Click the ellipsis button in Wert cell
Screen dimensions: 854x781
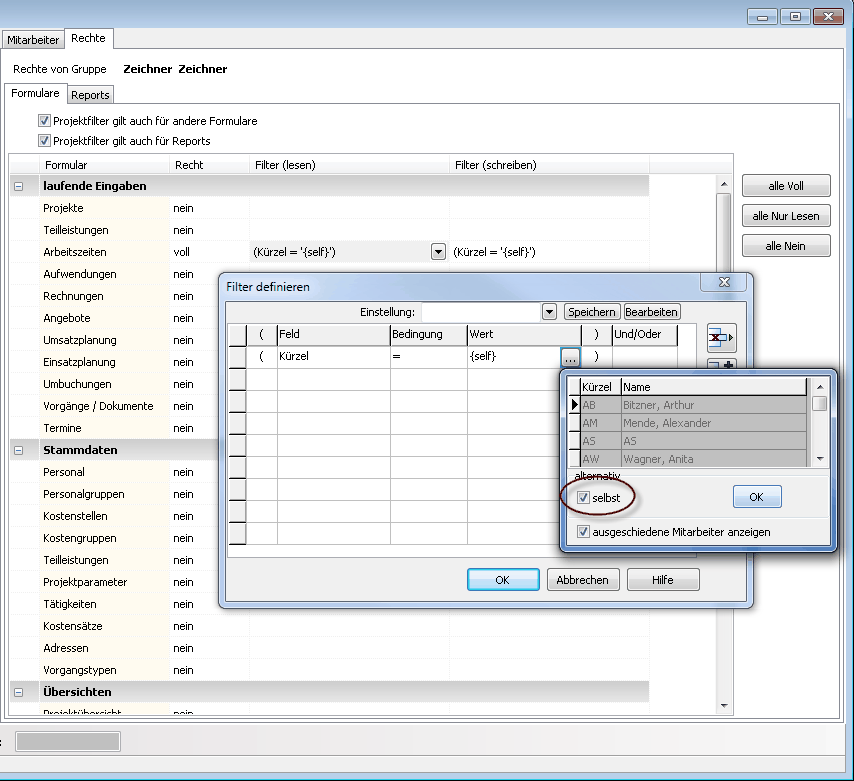tap(570, 356)
